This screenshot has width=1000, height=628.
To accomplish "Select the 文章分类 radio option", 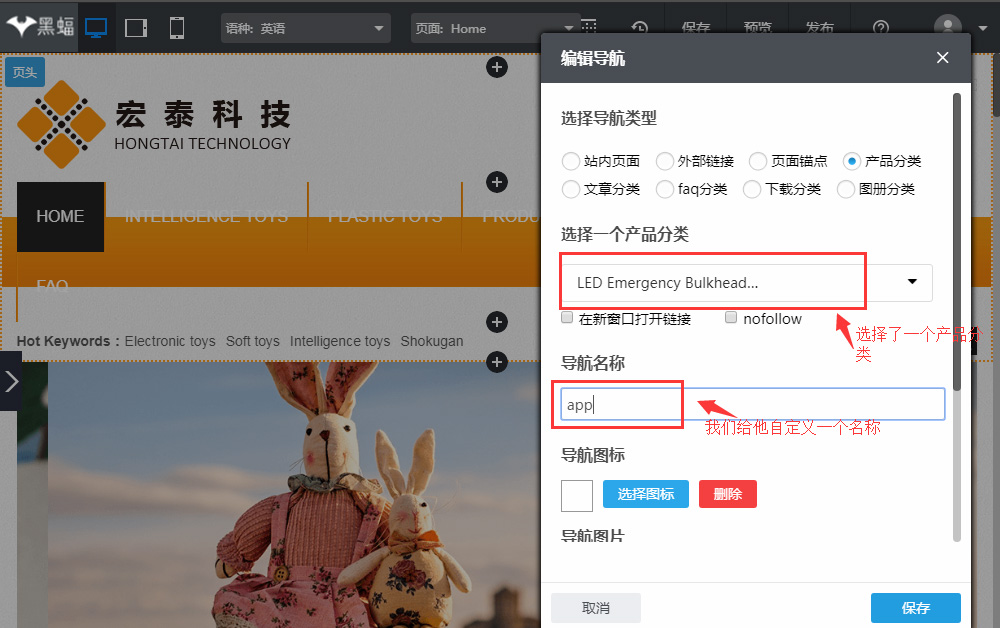I will 571,189.
